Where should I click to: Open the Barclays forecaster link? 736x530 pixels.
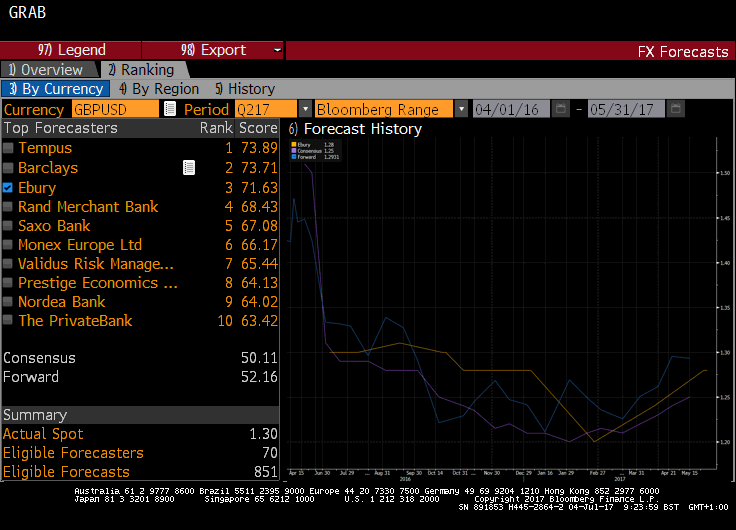pyautogui.click(x=48, y=168)
